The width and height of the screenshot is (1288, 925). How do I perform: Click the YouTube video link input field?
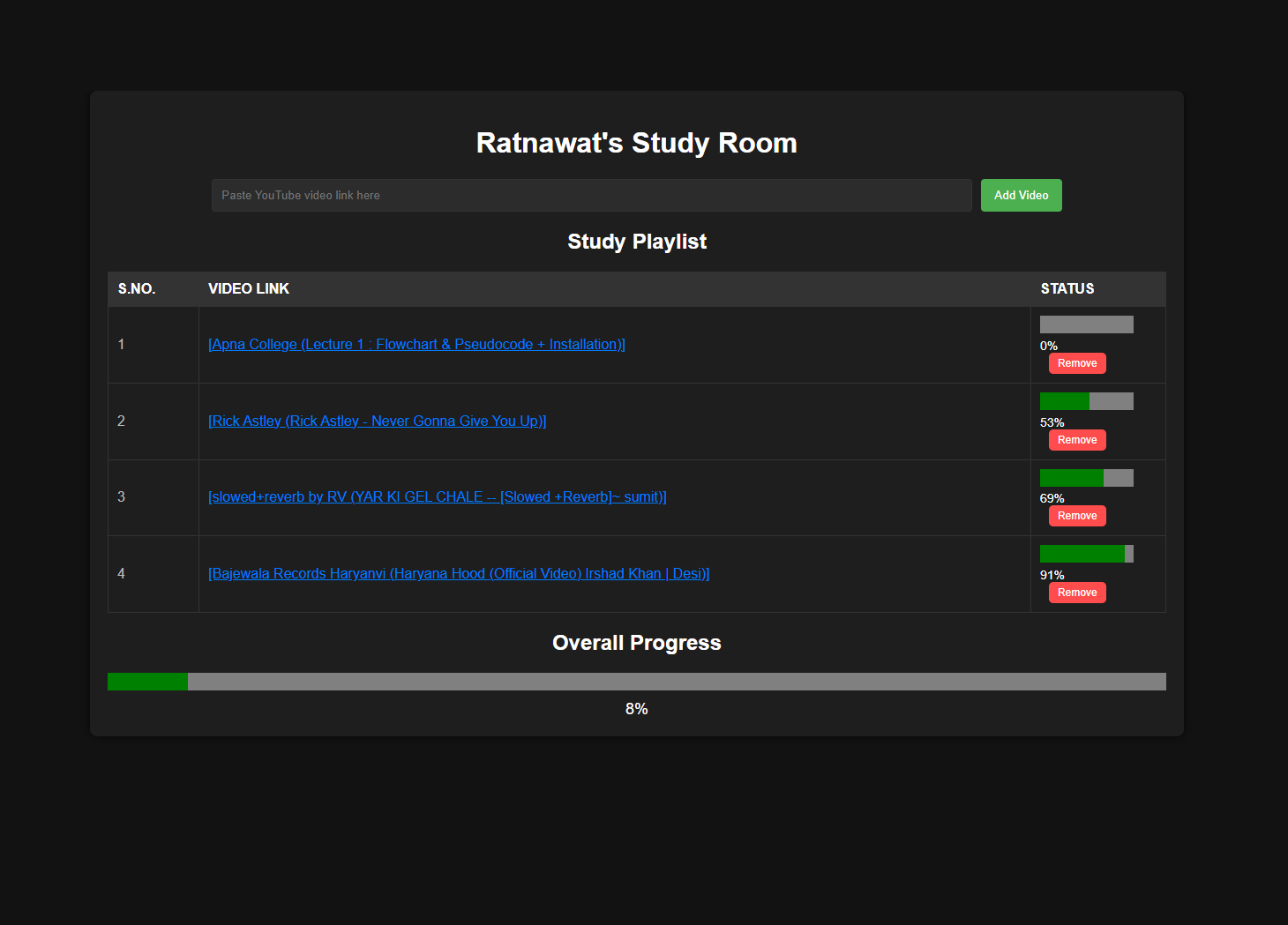[591, 195]
